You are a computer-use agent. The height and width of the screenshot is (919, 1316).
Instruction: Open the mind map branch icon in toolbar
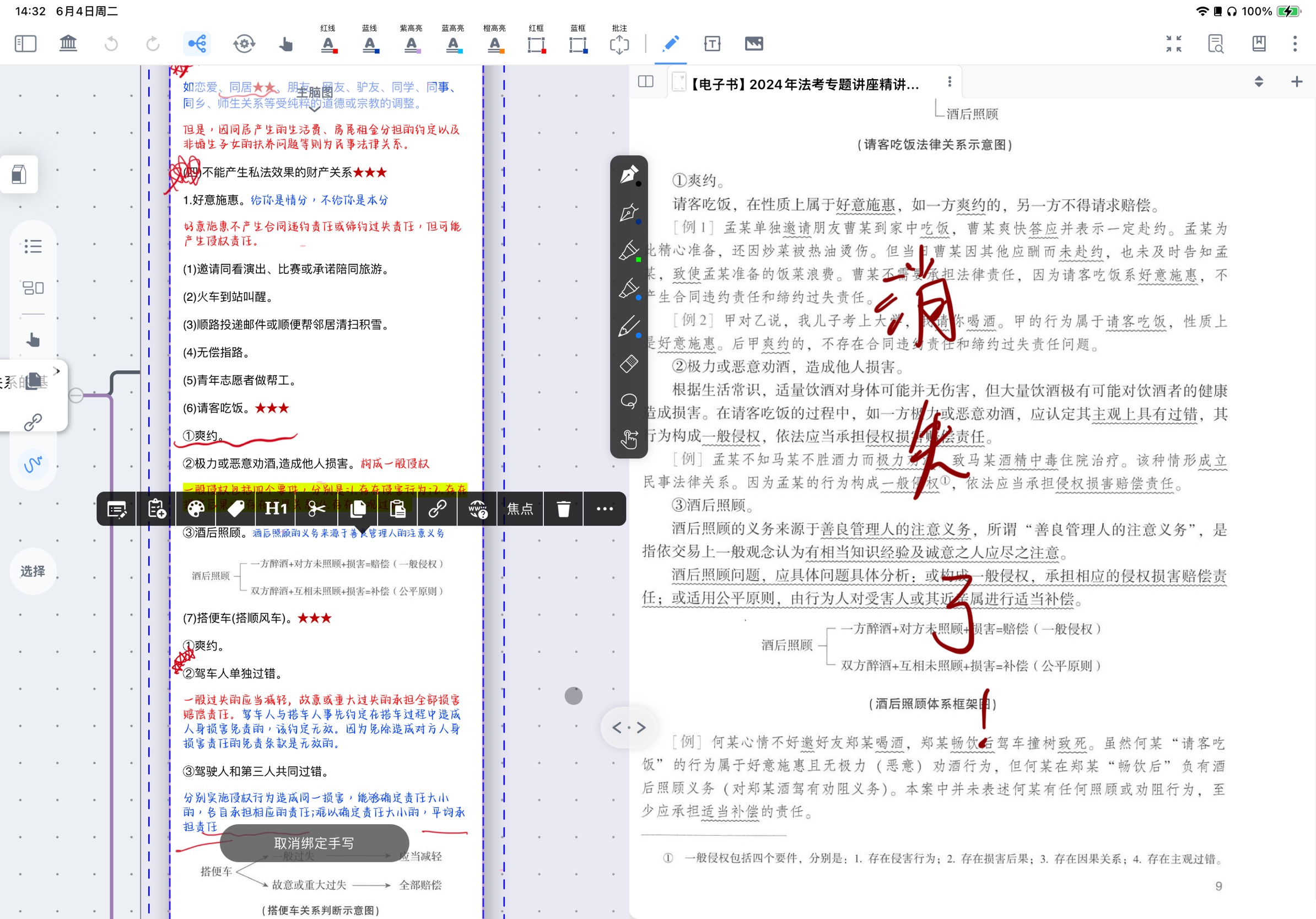tap(197, 44)
